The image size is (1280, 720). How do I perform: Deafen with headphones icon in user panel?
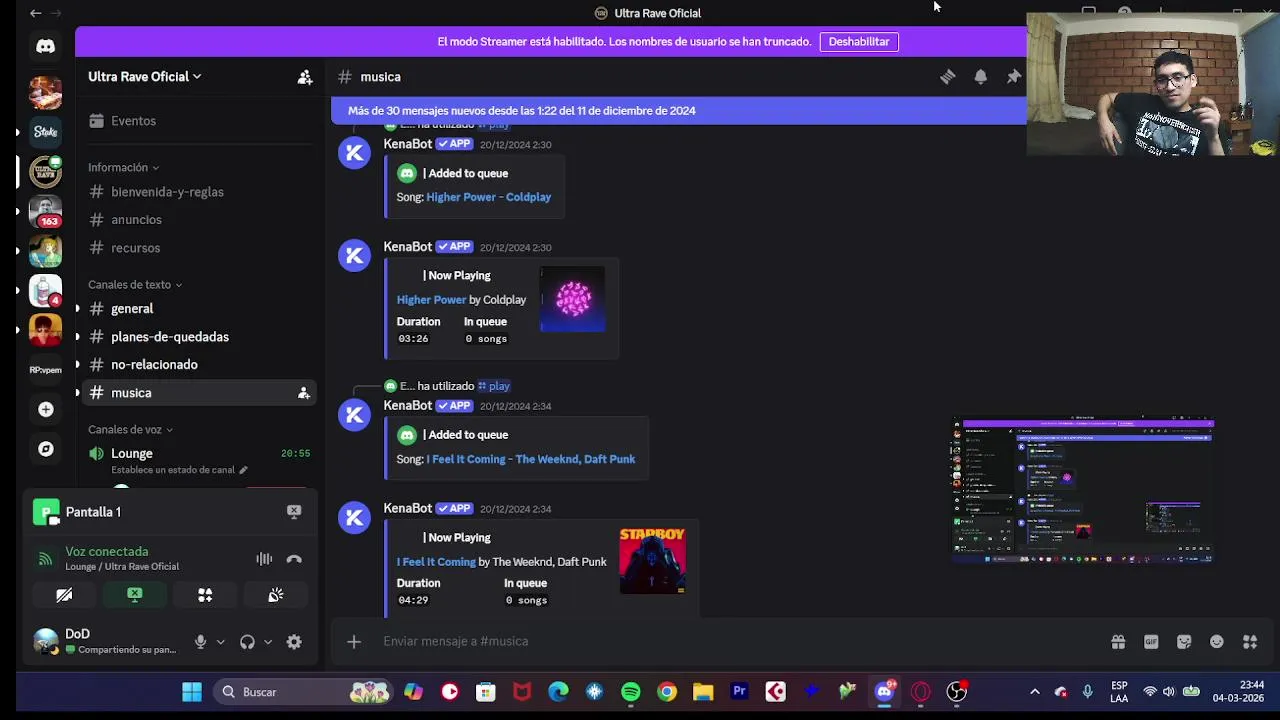point(247,642)
